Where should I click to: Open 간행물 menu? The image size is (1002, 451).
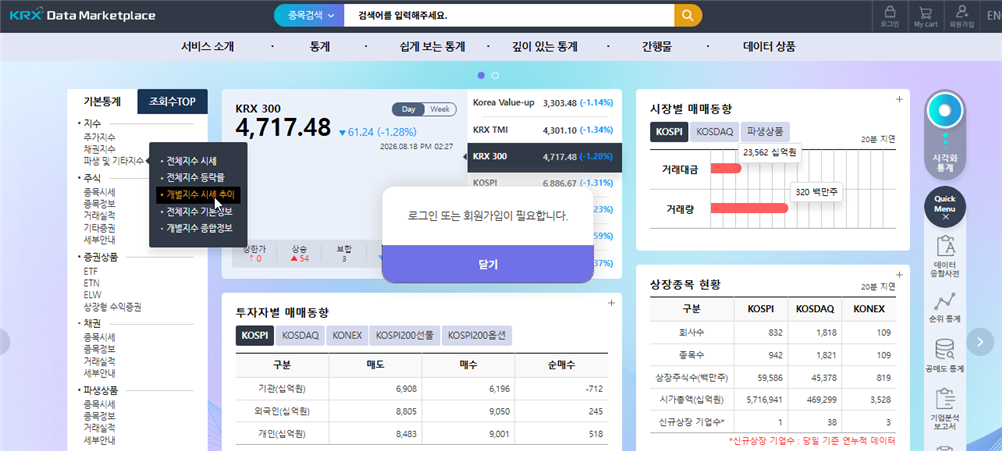tap(657, 47)
